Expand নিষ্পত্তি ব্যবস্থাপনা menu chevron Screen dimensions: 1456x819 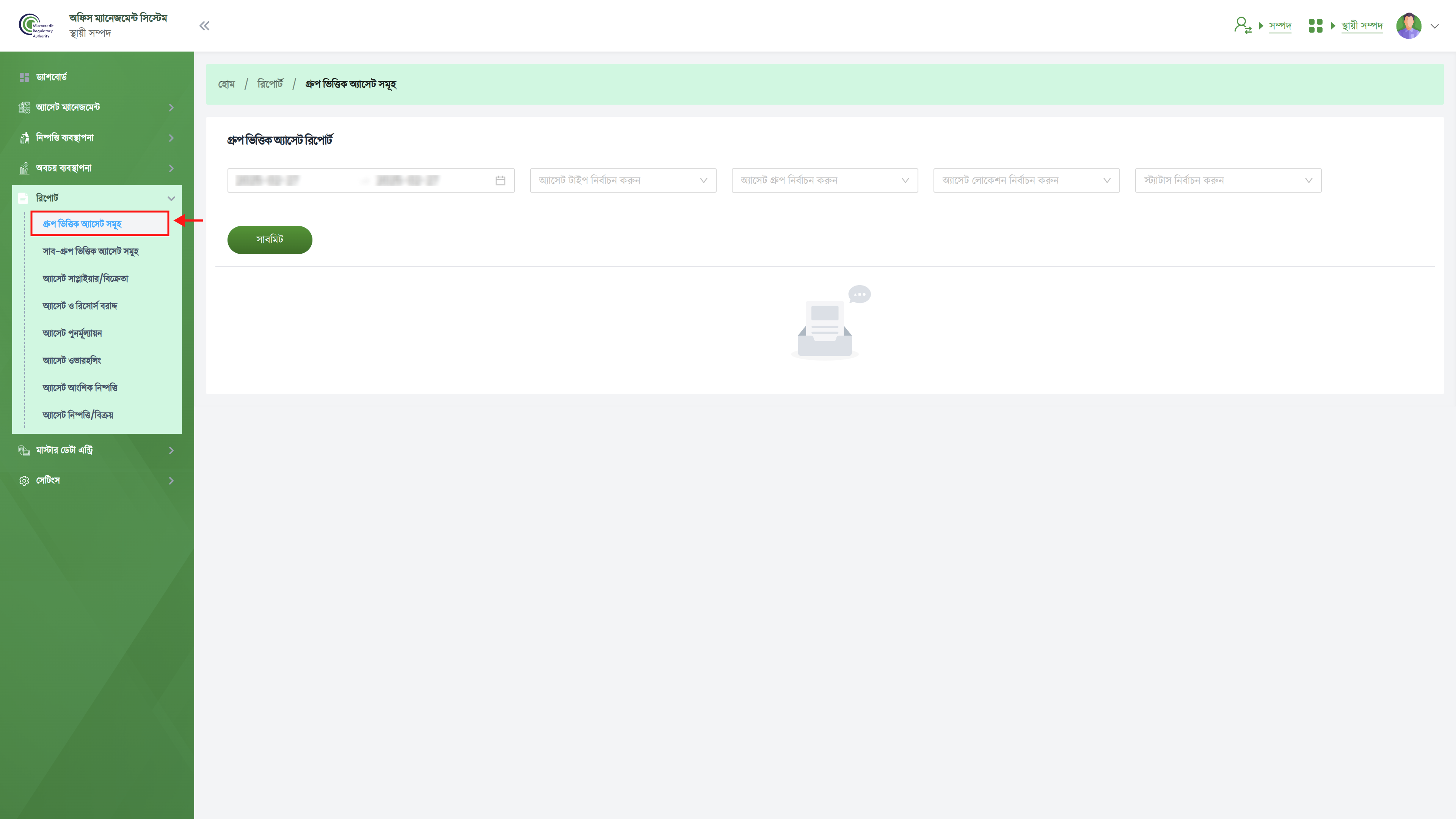(171, 138)
